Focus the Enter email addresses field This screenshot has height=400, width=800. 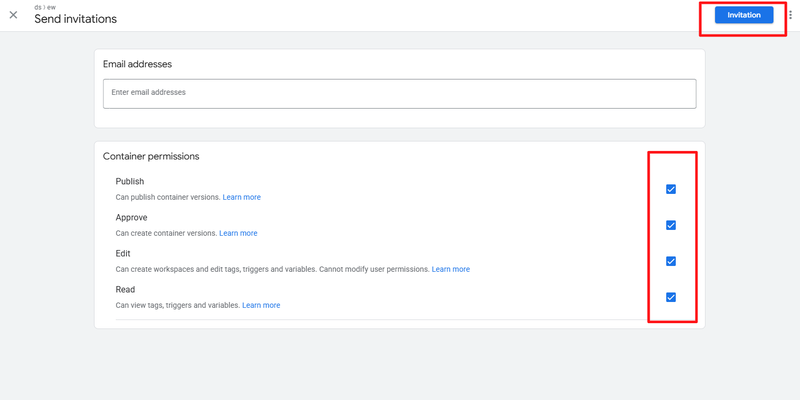pyautogui.click(x=399, y=93)
